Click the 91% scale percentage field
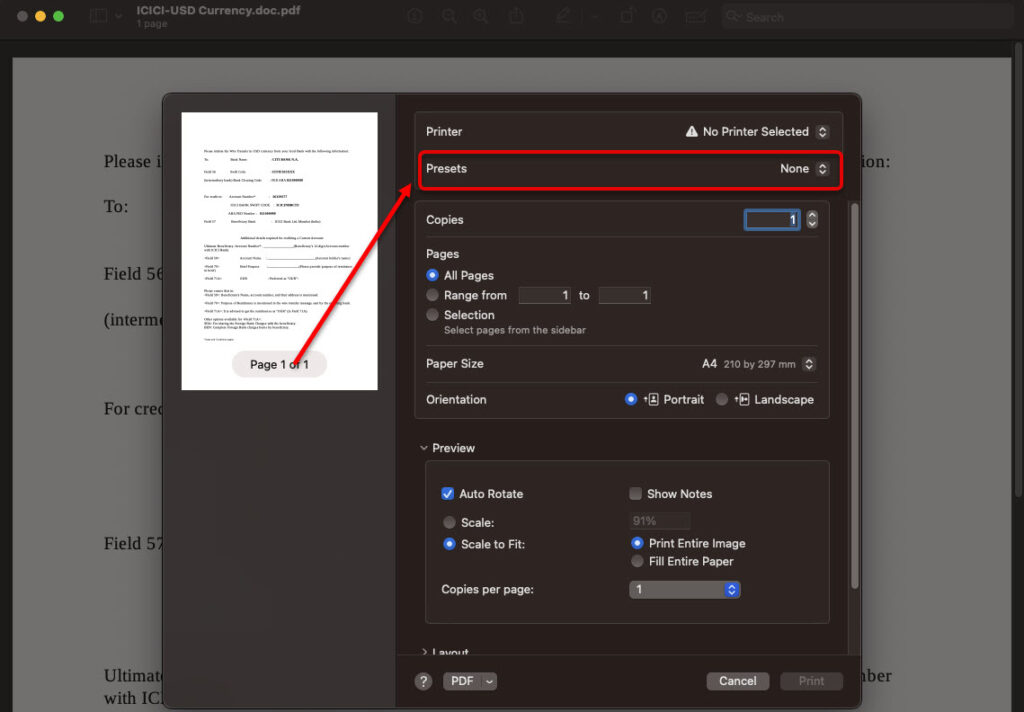 click(x=660, y=521)
